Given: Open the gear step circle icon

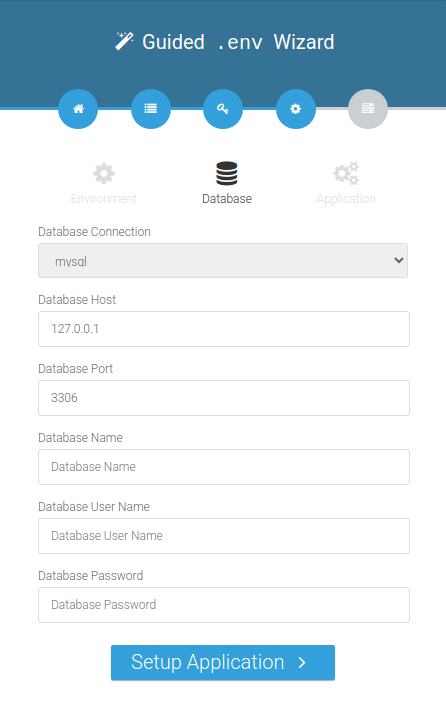Looking at the screenshot, I should [x=296, y=109].
